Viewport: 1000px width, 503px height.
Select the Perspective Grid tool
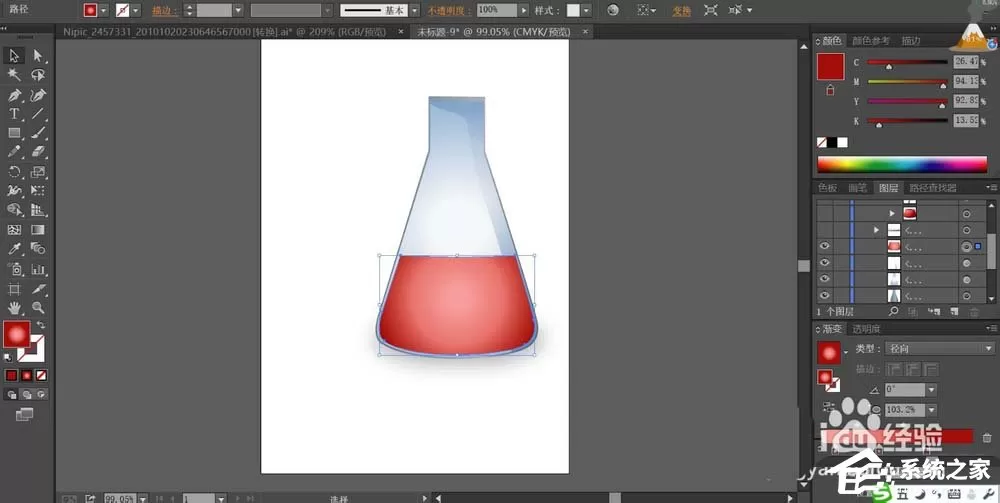pyautogui.click(x=38, y=210)
